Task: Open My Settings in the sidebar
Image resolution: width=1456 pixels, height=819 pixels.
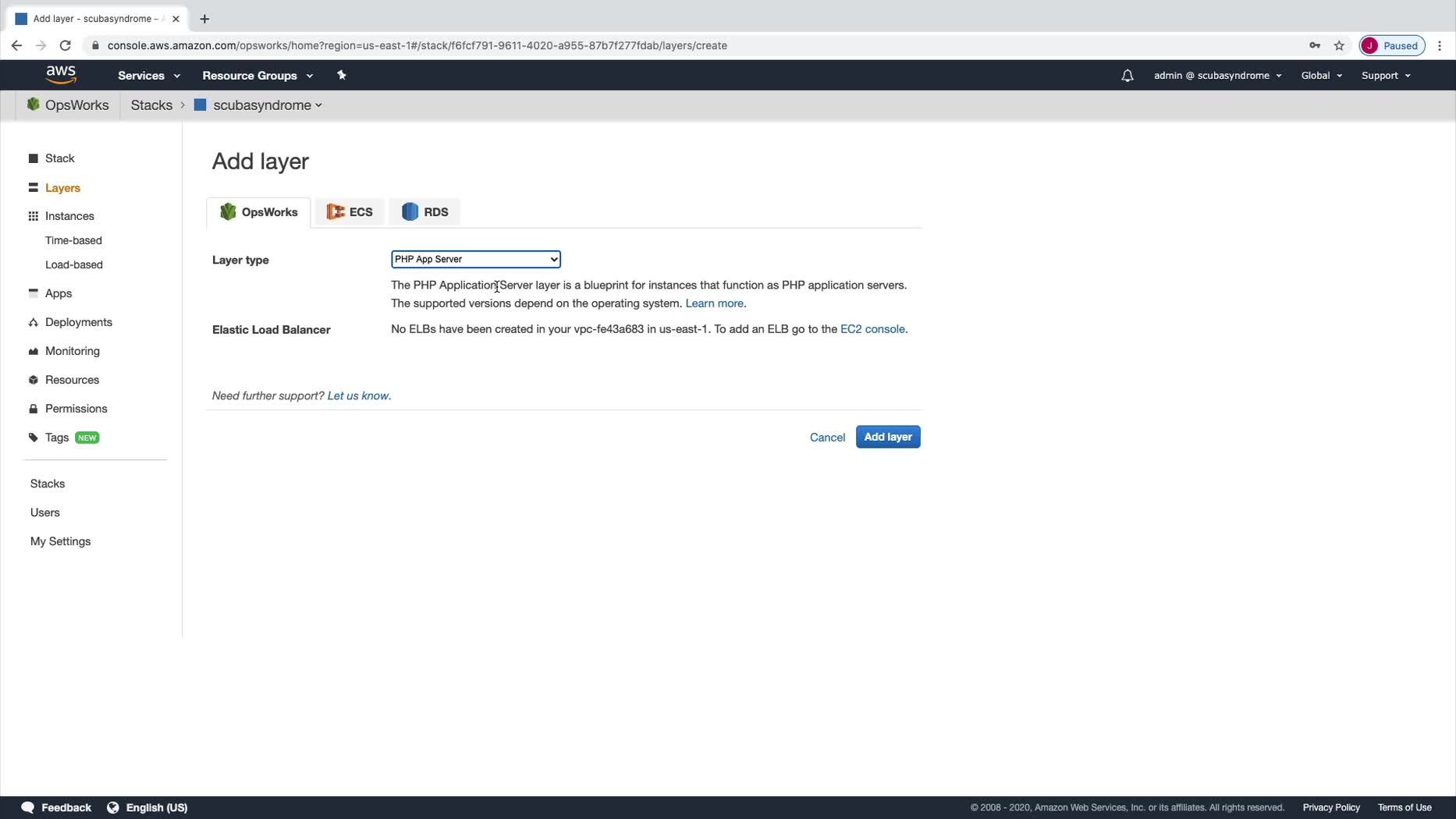Action: point(60,541)
